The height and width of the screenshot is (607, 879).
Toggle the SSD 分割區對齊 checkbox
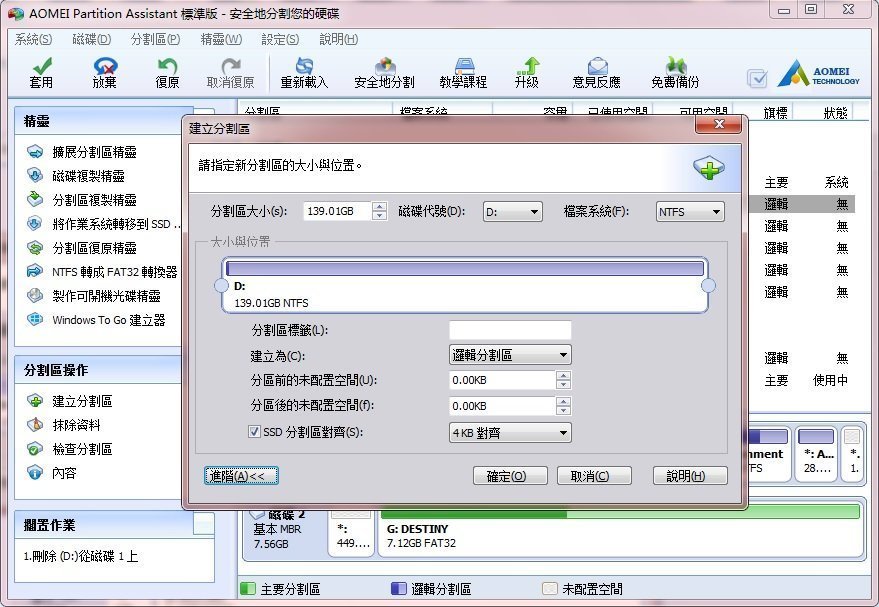[254, 432]
